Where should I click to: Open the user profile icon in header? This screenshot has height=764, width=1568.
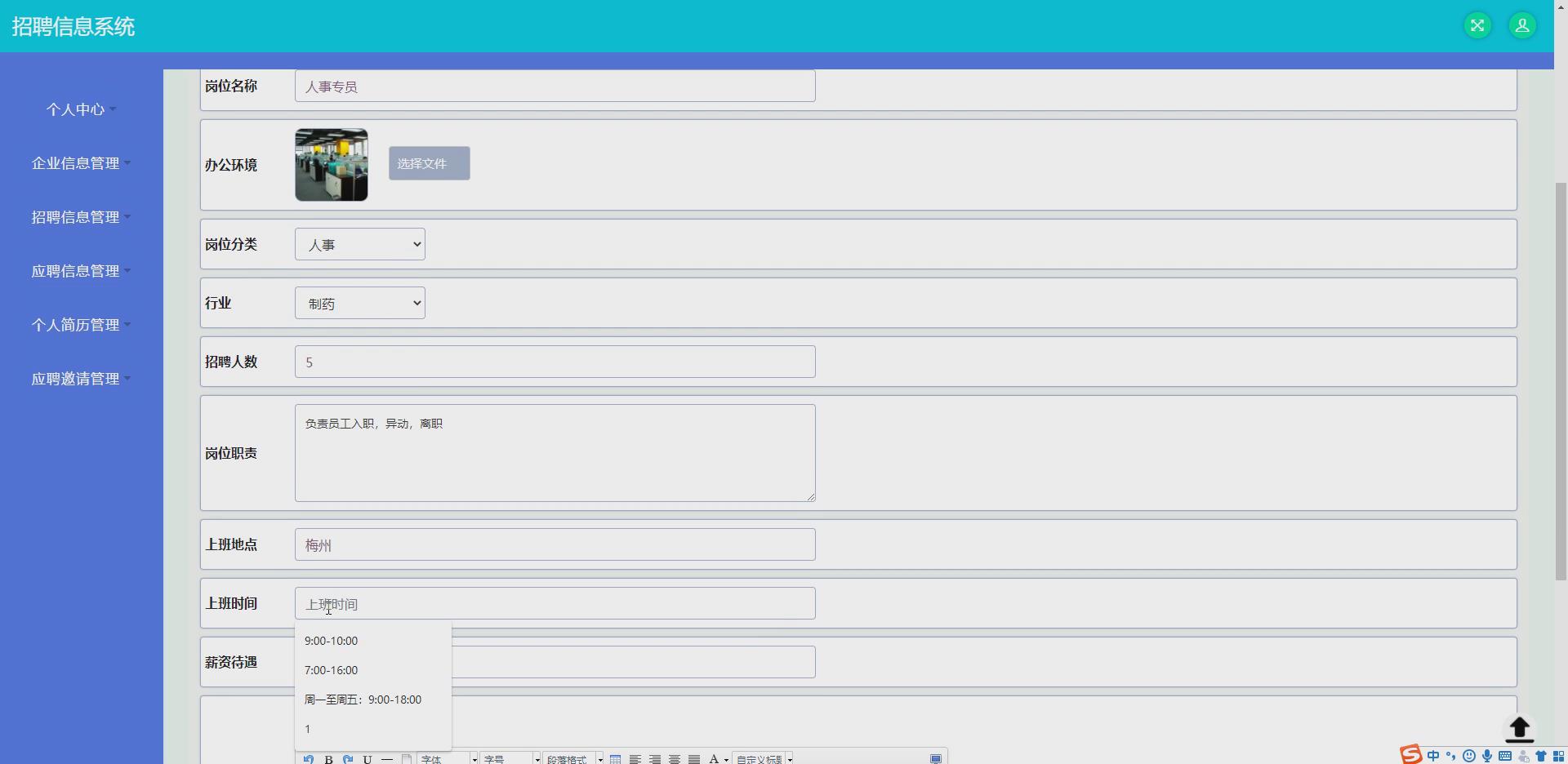(x=1522, y=25)
